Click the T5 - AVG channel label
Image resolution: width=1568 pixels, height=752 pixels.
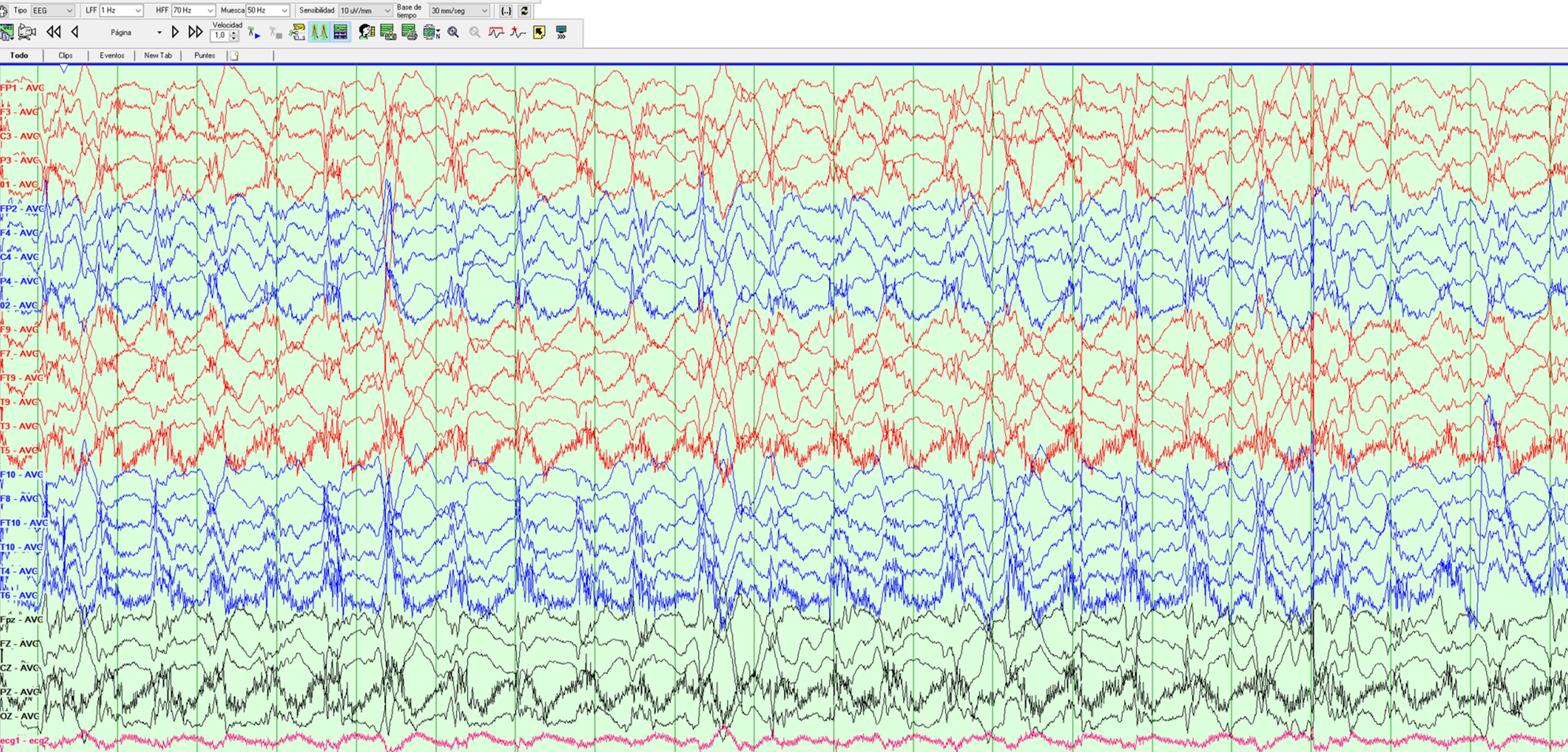pos(20,450)
